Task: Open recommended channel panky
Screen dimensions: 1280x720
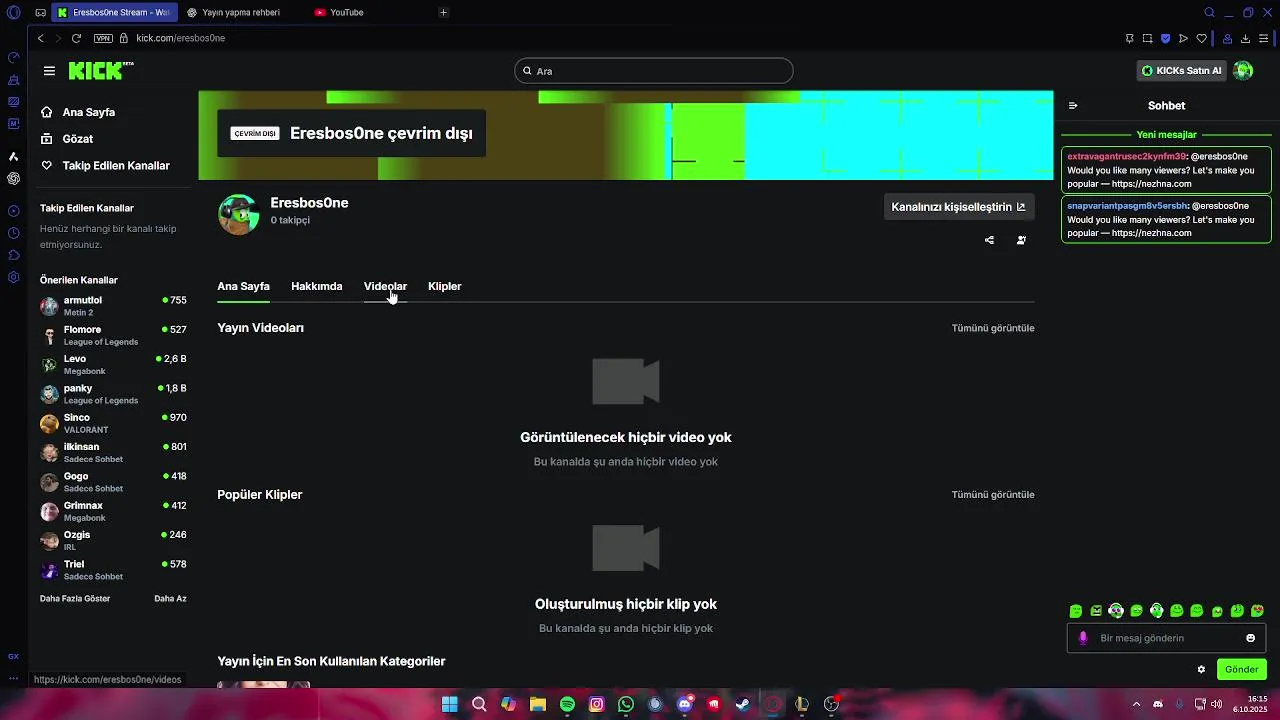Action: tap(113, 394)
